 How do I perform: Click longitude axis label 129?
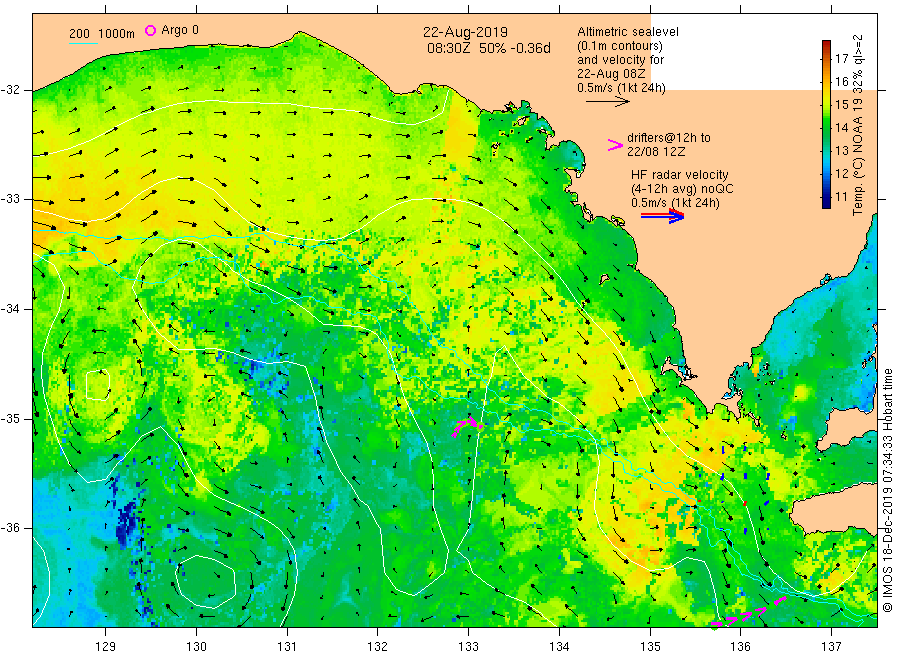pyautogui.click(x=105, y=647)
